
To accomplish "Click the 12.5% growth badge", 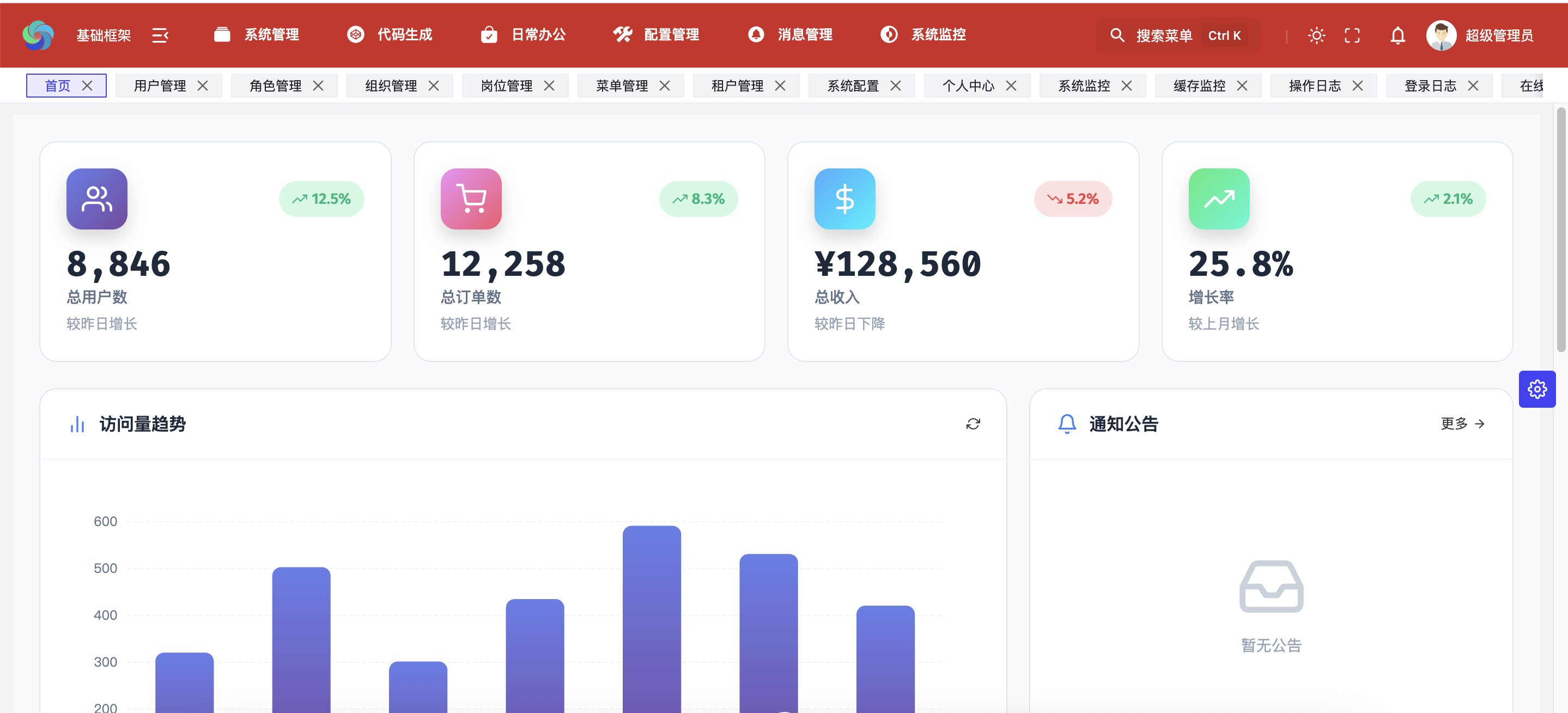I will pyautogui.click(x=321, y=199).
